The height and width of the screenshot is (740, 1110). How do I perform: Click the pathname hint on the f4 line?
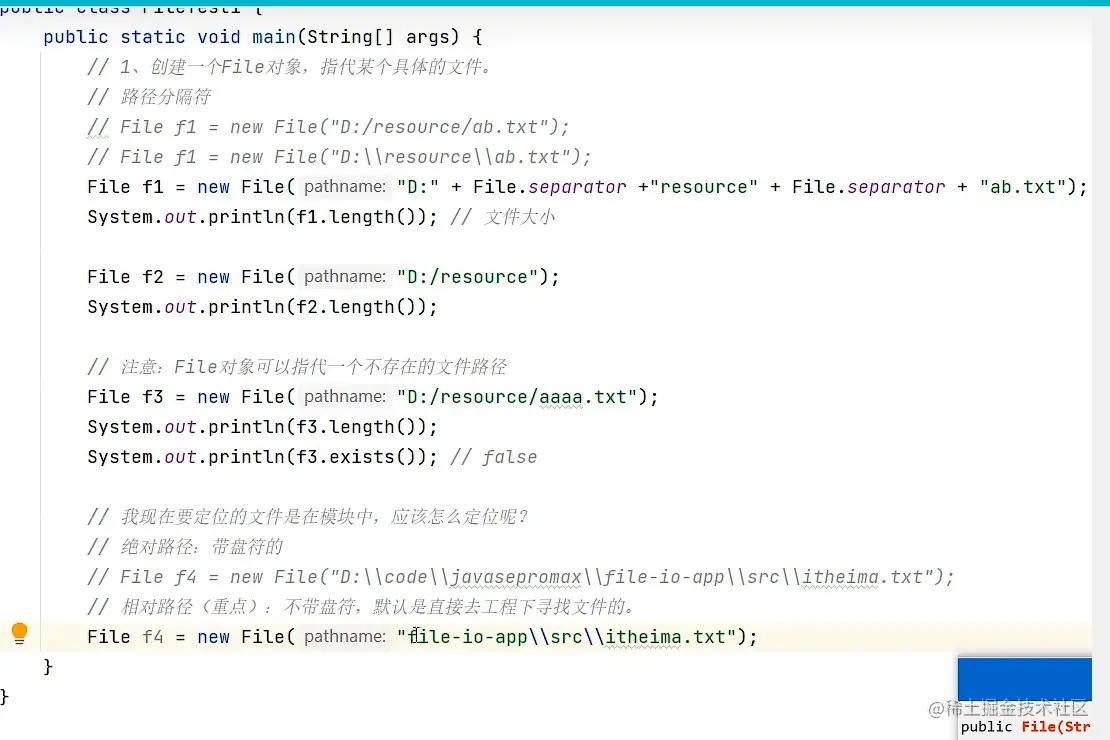coord(345,637)
